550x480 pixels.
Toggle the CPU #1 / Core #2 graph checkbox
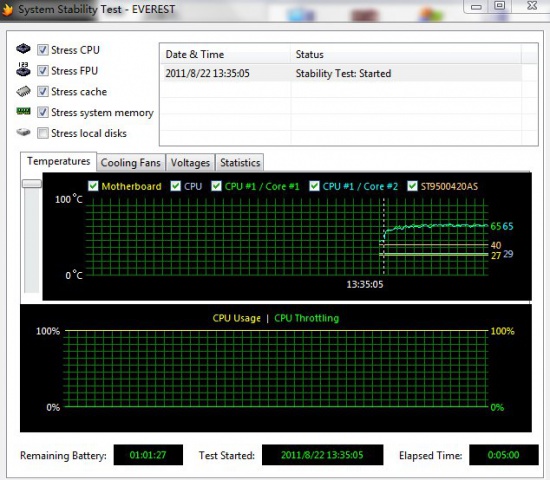314,186
